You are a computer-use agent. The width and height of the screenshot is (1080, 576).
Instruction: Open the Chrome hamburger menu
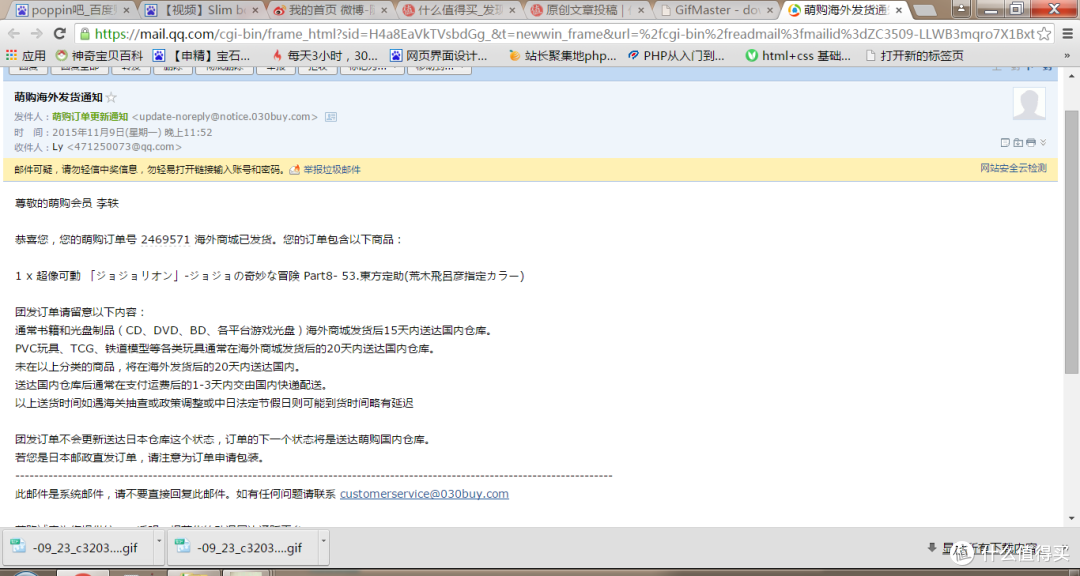tap(1068, 34)
